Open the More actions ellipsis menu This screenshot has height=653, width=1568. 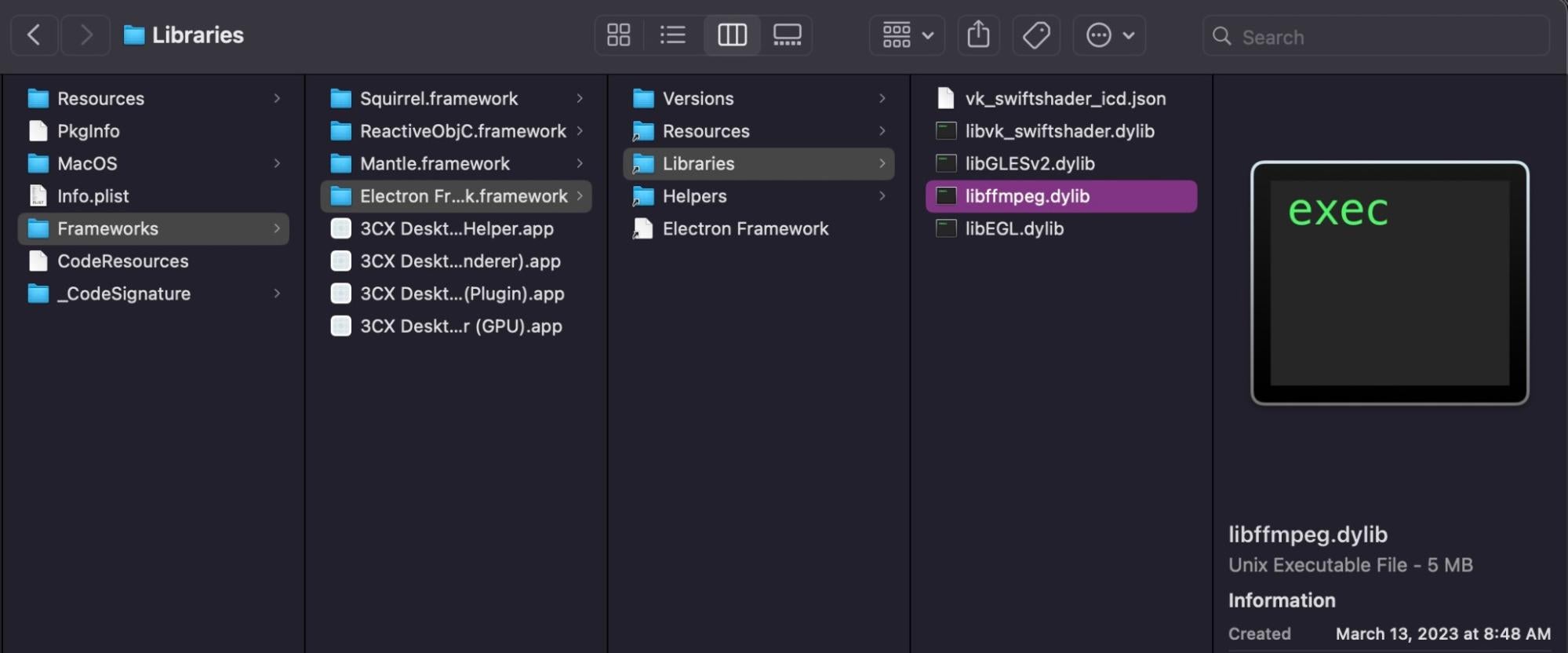coord(1109,35)
